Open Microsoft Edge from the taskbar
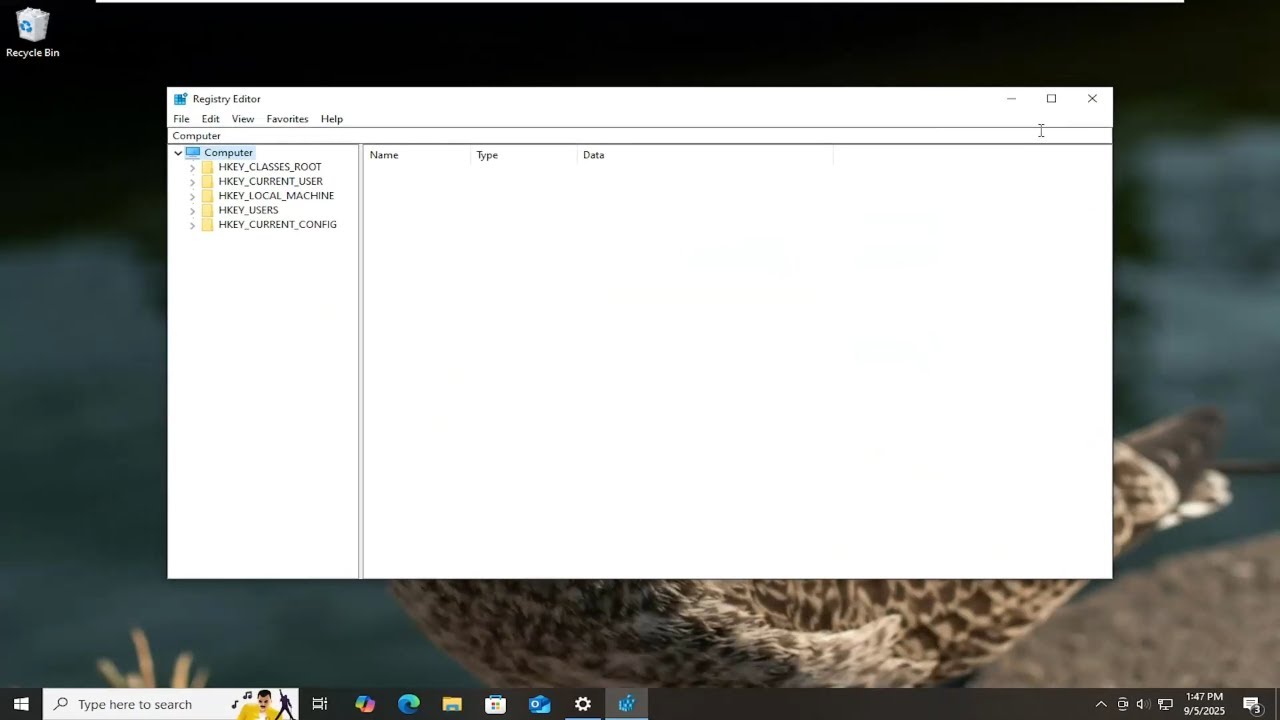This screenshot has width=1280, height=720. tap(409, 704)
